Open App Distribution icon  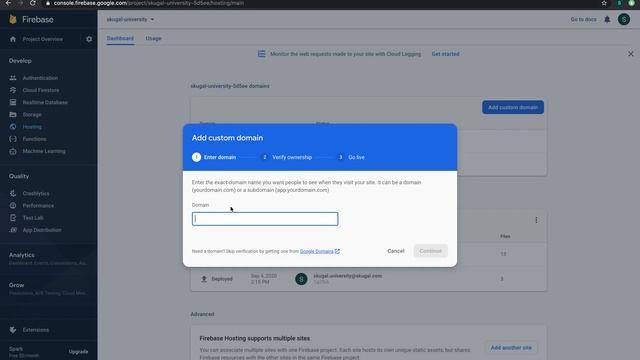(x=13, y=230)
